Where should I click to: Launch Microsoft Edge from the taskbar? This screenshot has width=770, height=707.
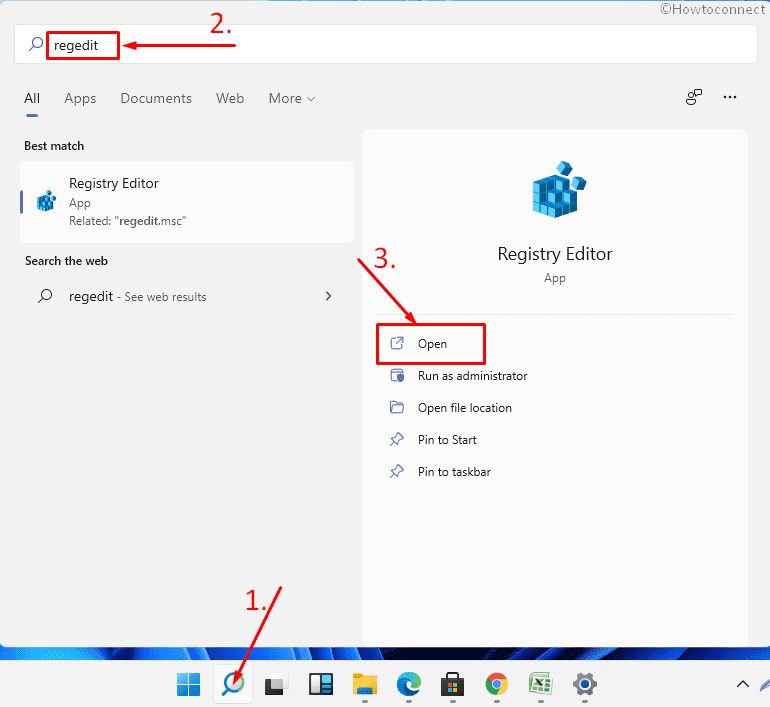point(408,684)
